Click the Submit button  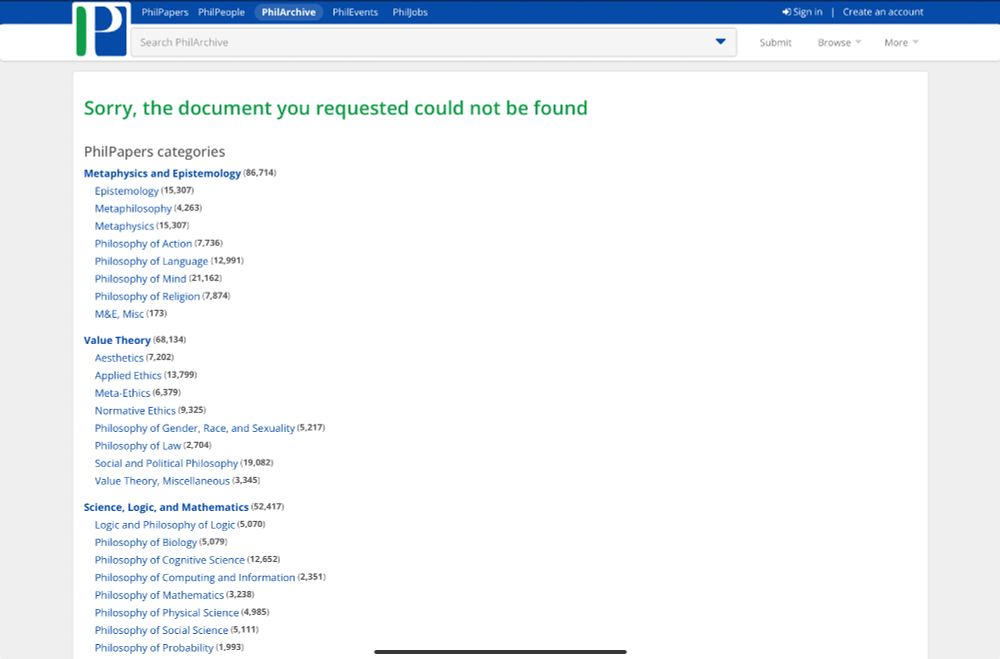(775, 42)
